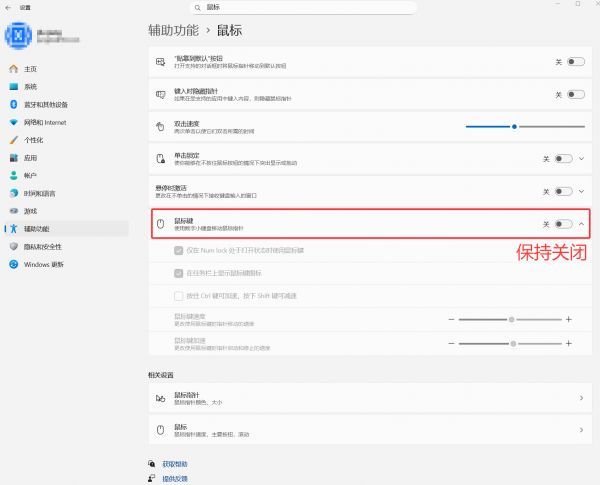Click the search field containing 鼠标
Screen dimensions: 600x485
(x=303, y=8)
